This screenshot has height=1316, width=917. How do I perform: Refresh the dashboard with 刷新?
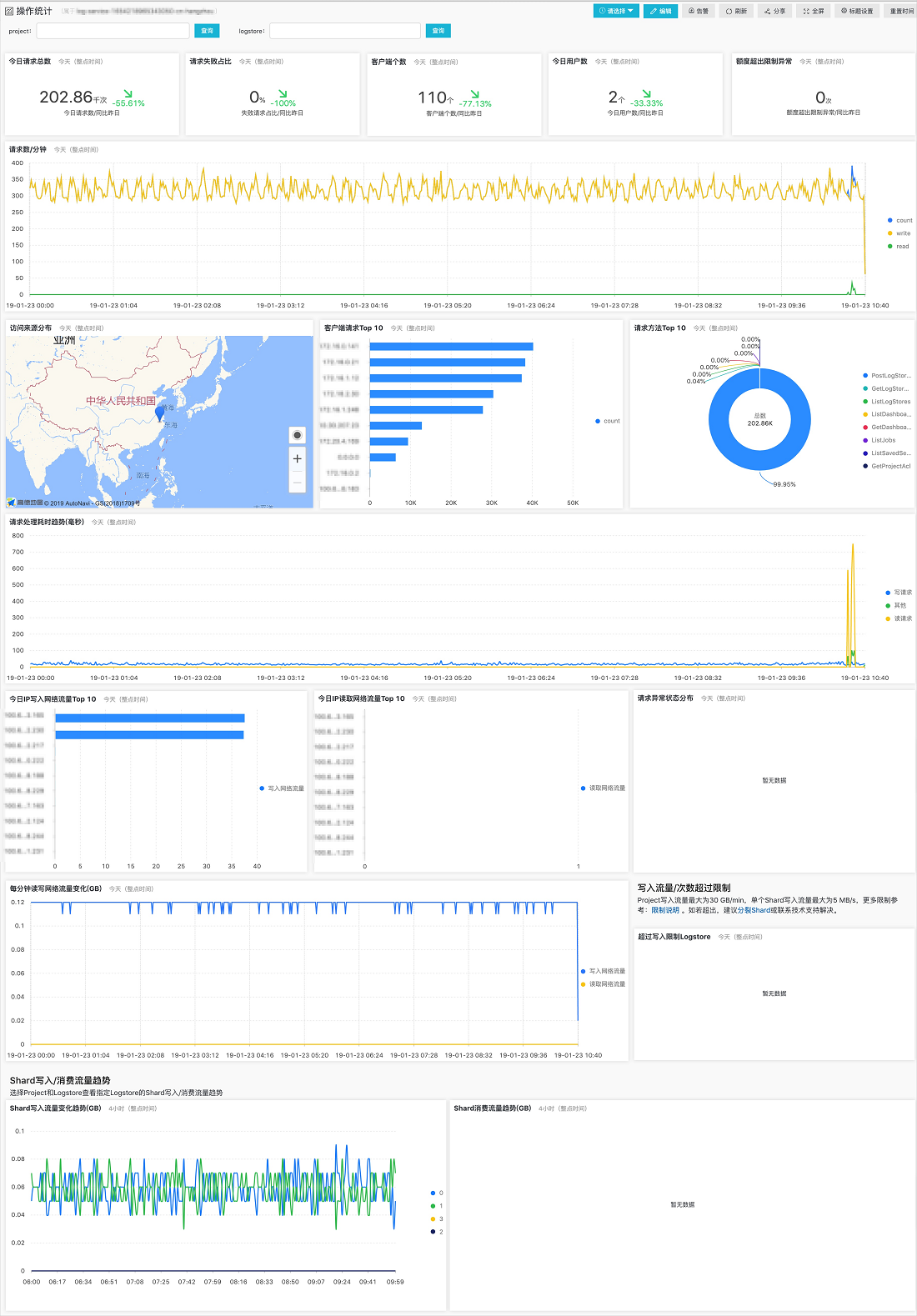(736, 11)
